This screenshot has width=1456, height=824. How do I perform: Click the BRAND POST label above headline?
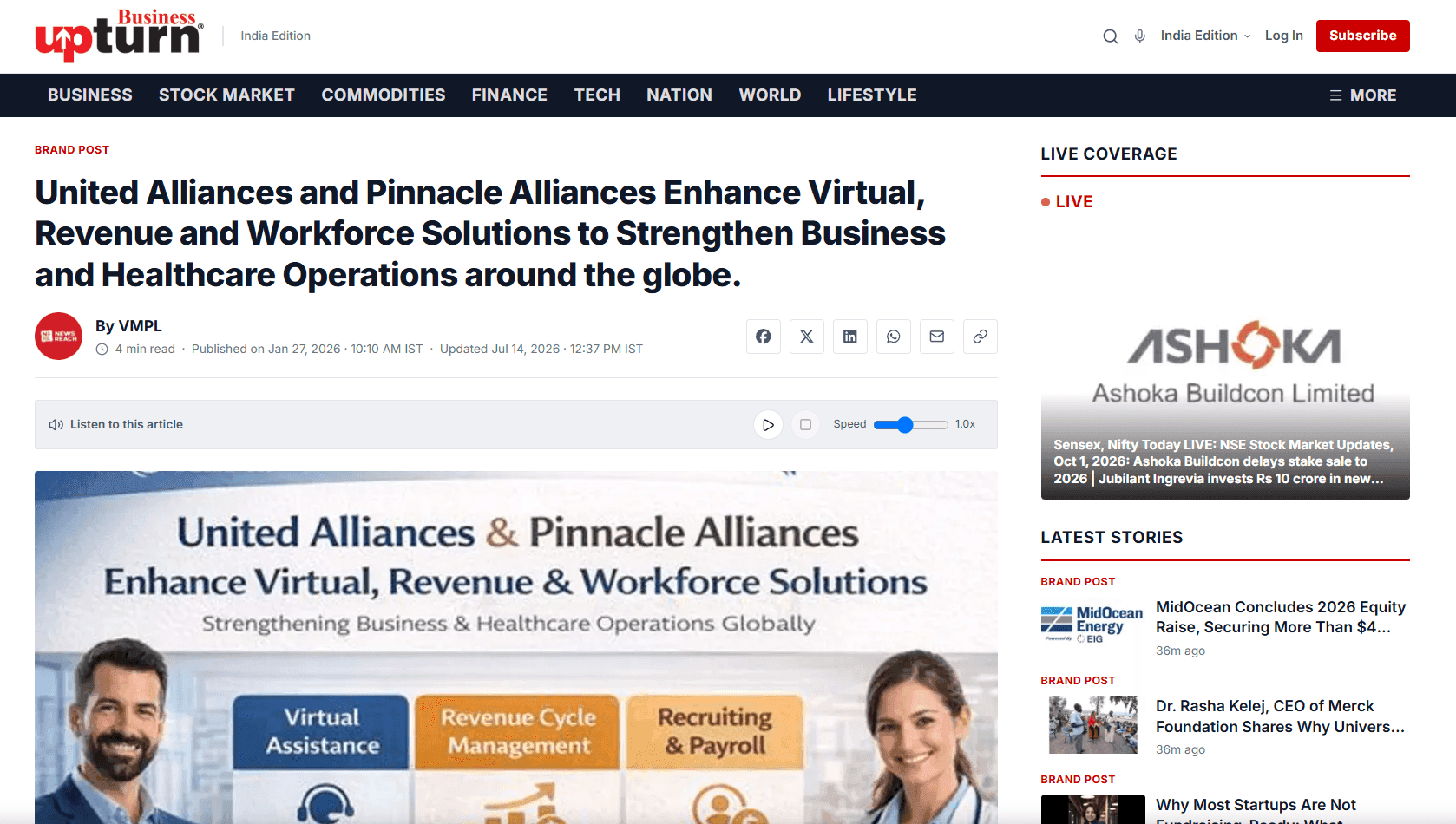[72, 150]
